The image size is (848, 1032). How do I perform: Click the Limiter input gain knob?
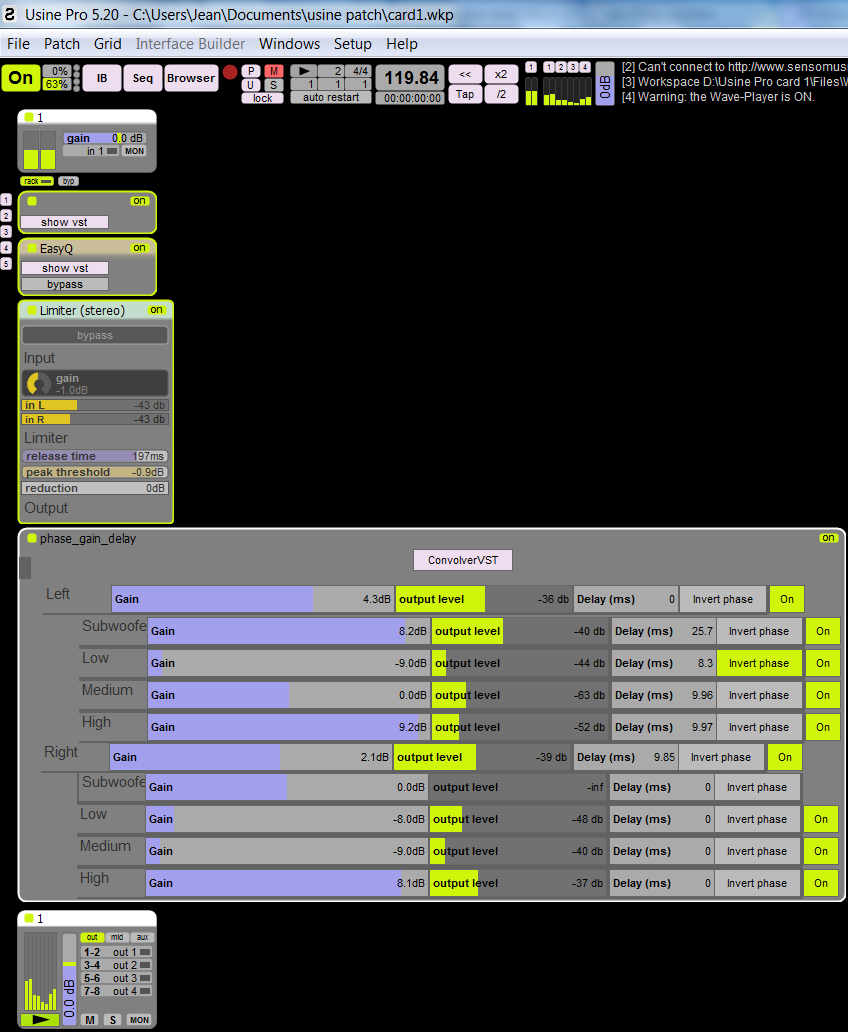38,383
